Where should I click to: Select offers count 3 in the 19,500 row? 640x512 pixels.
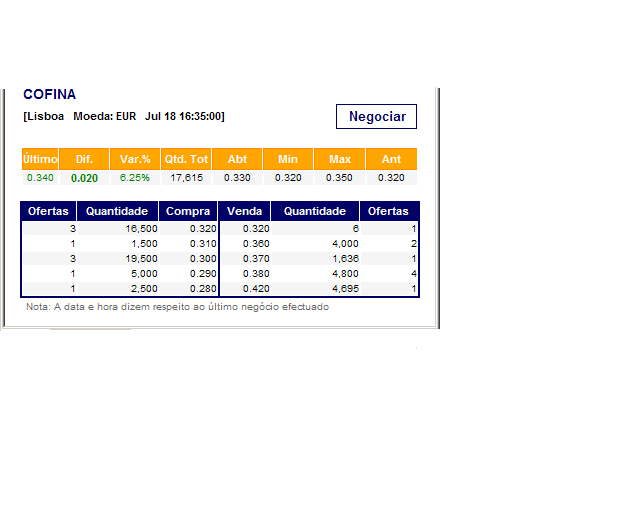coord(73,259)
